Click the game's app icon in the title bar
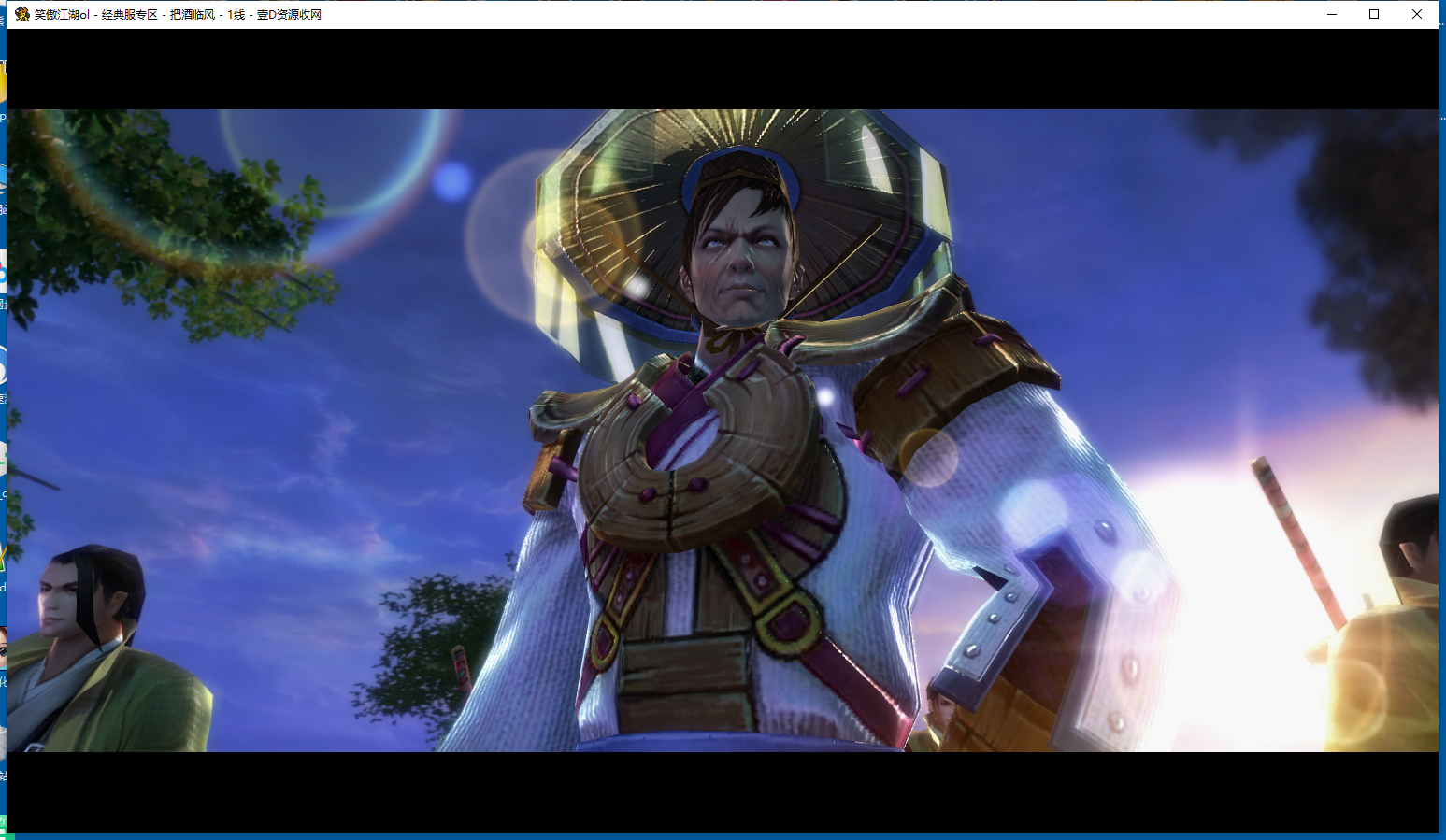 point(22,14)
